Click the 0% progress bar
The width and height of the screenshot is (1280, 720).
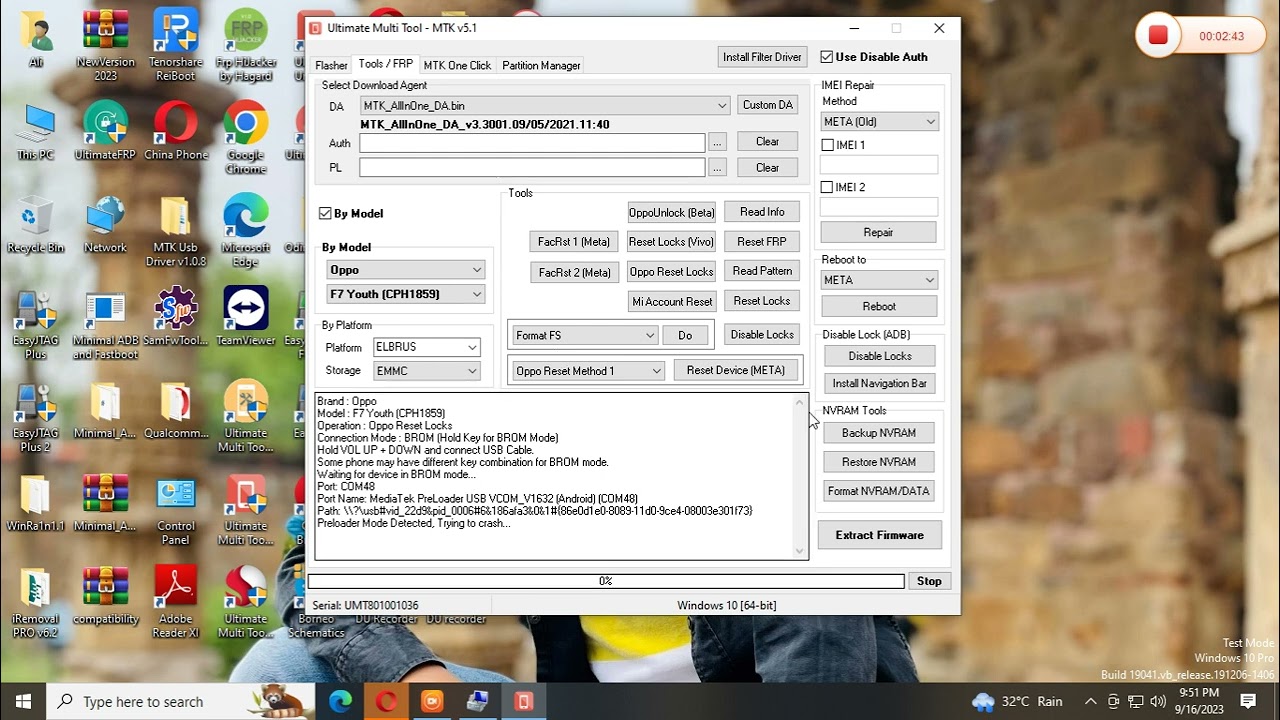[x=606, y=581]
